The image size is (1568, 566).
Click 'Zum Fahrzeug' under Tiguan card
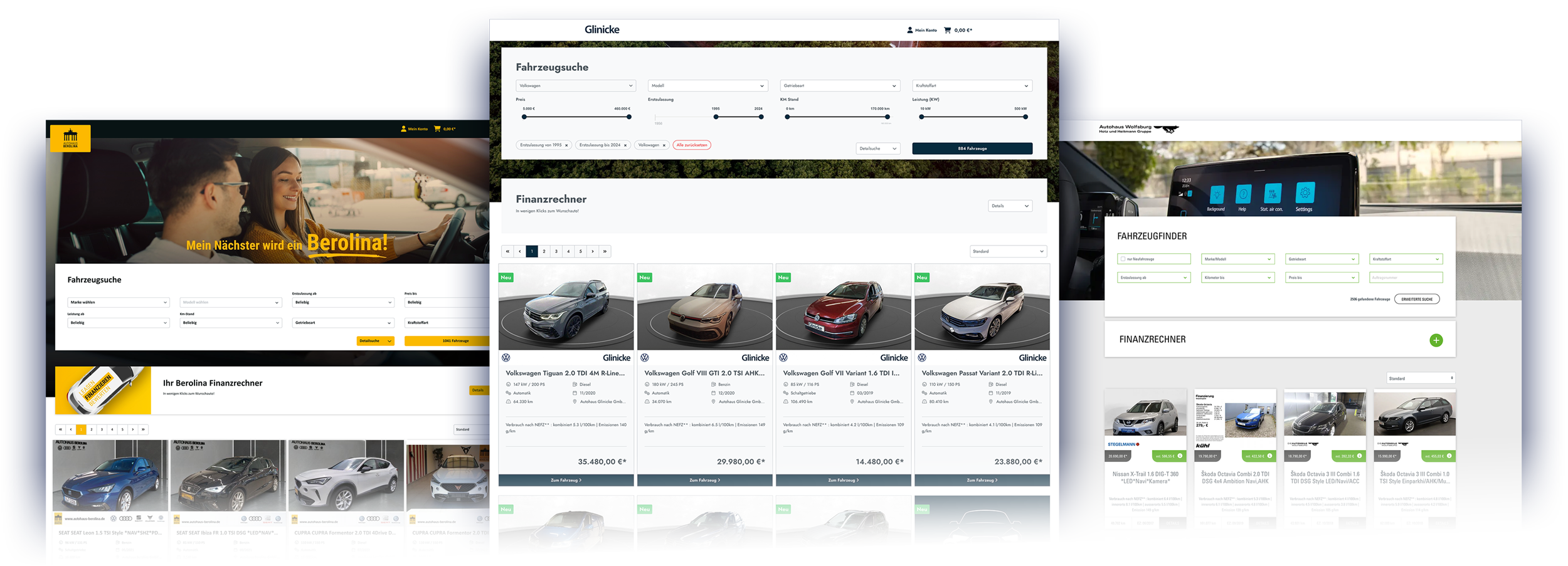click(566, 480)
